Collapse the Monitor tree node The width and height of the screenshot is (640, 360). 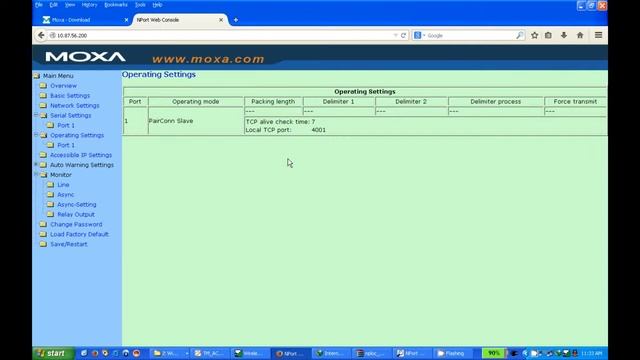point(36,174)
